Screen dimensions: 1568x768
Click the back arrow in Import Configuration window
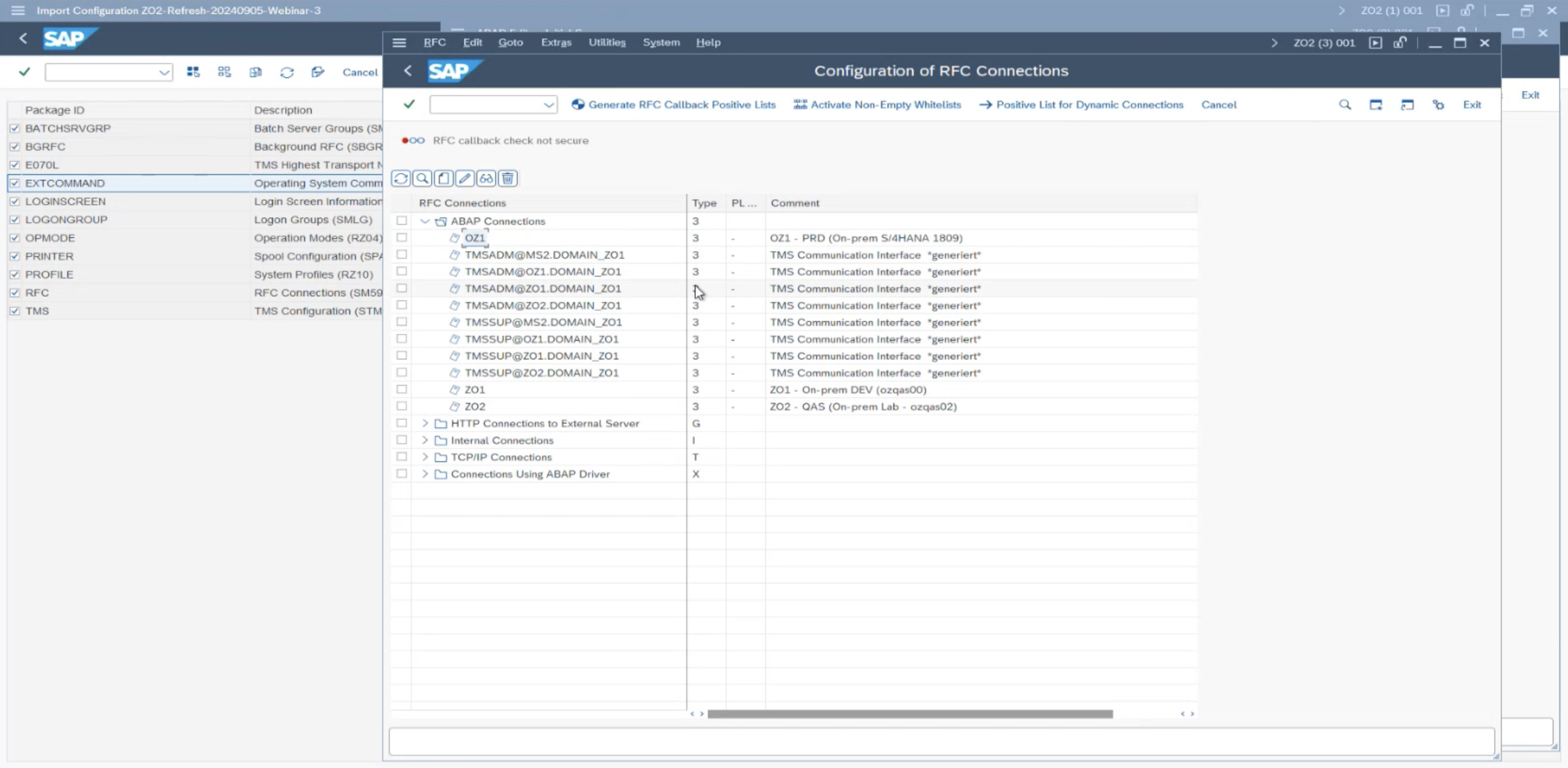23,38
